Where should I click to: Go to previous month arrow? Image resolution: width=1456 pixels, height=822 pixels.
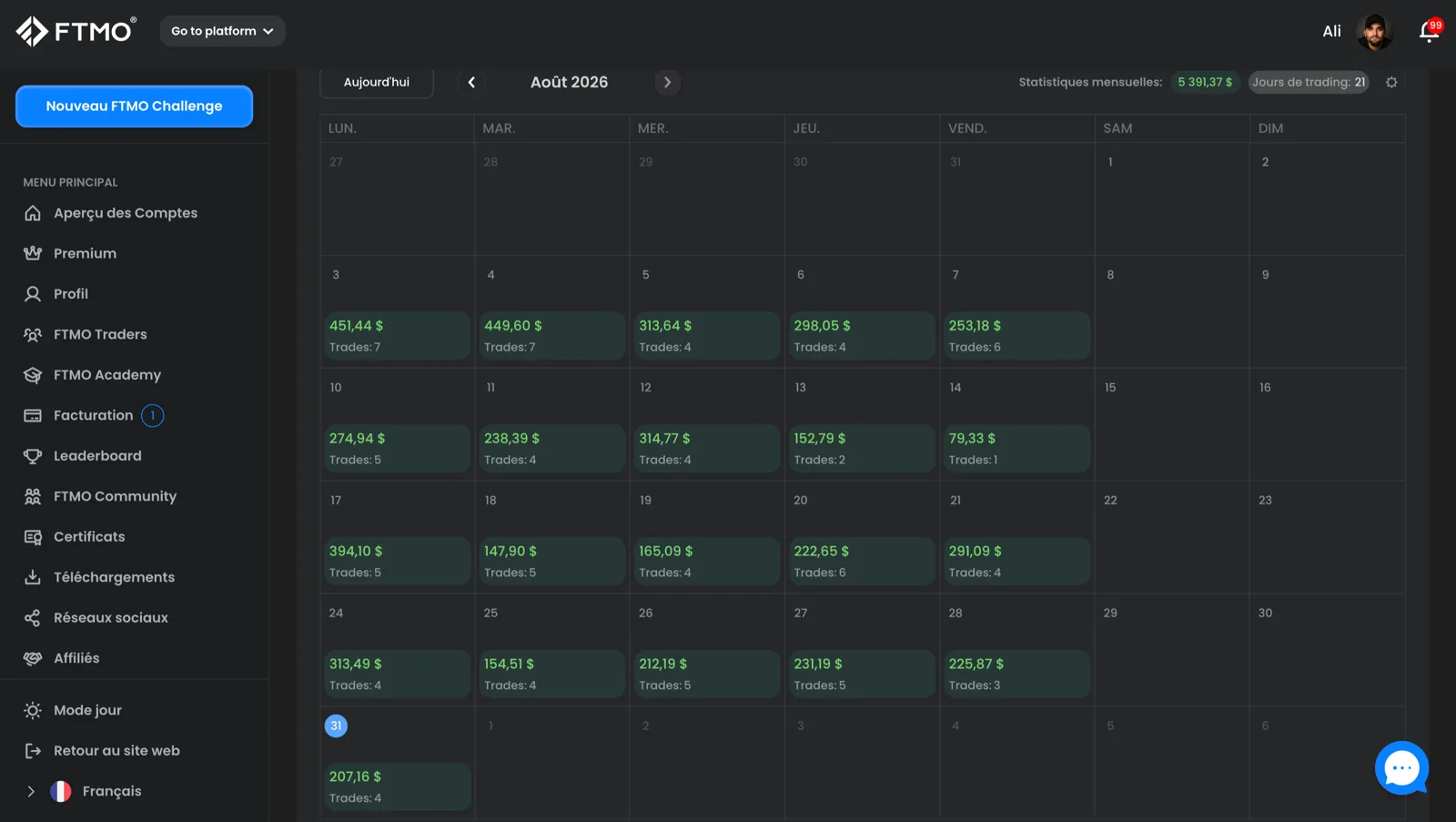(471, 82)
